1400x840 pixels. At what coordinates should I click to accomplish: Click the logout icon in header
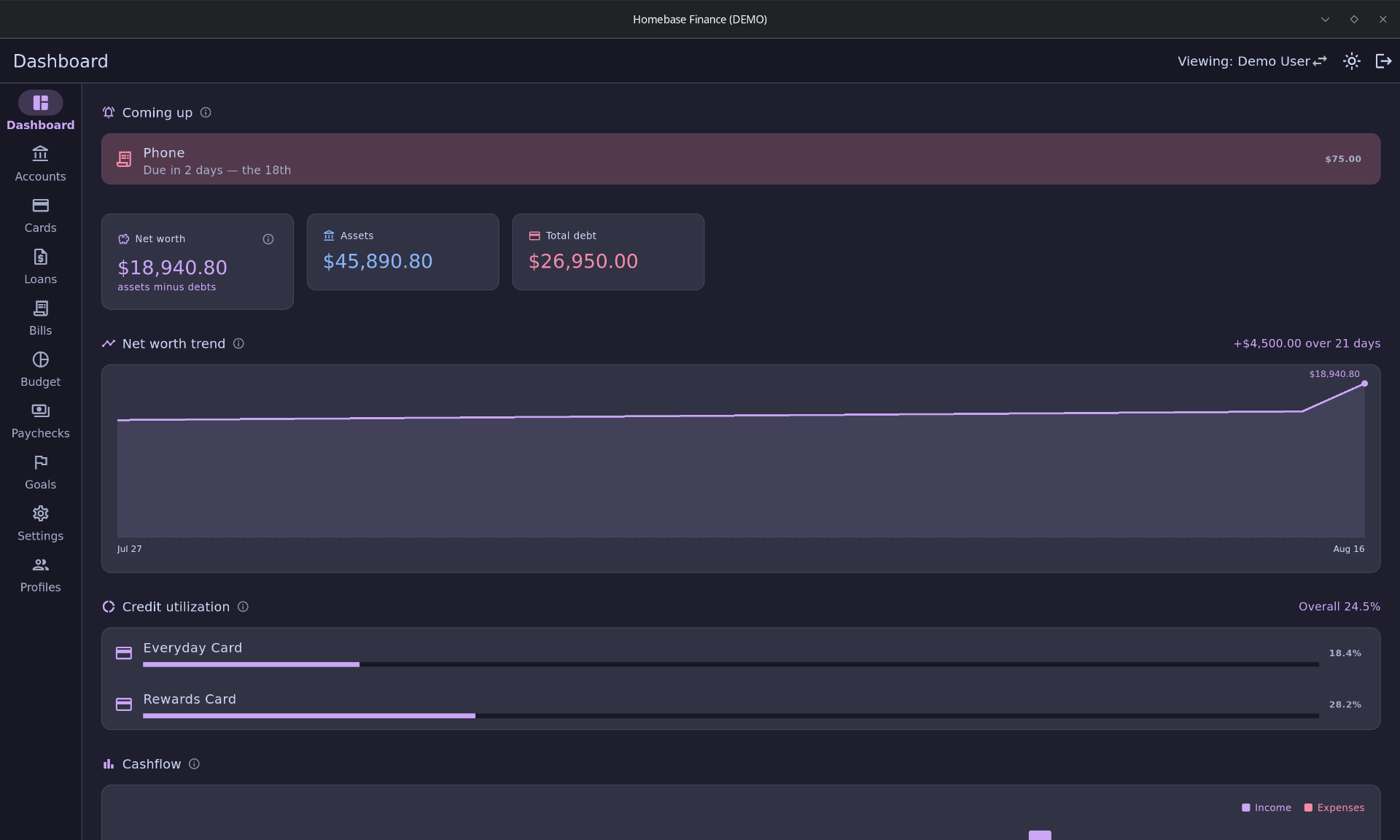tap(1383, 61)
